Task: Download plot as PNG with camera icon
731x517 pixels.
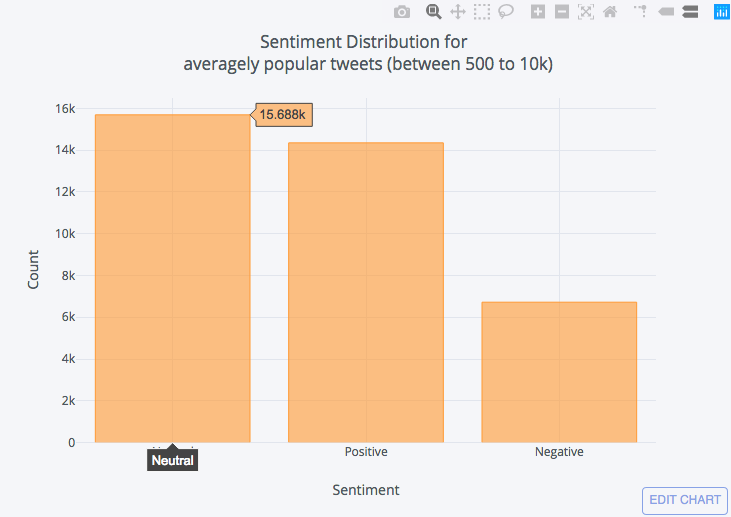Action: (x=401, y=12)
